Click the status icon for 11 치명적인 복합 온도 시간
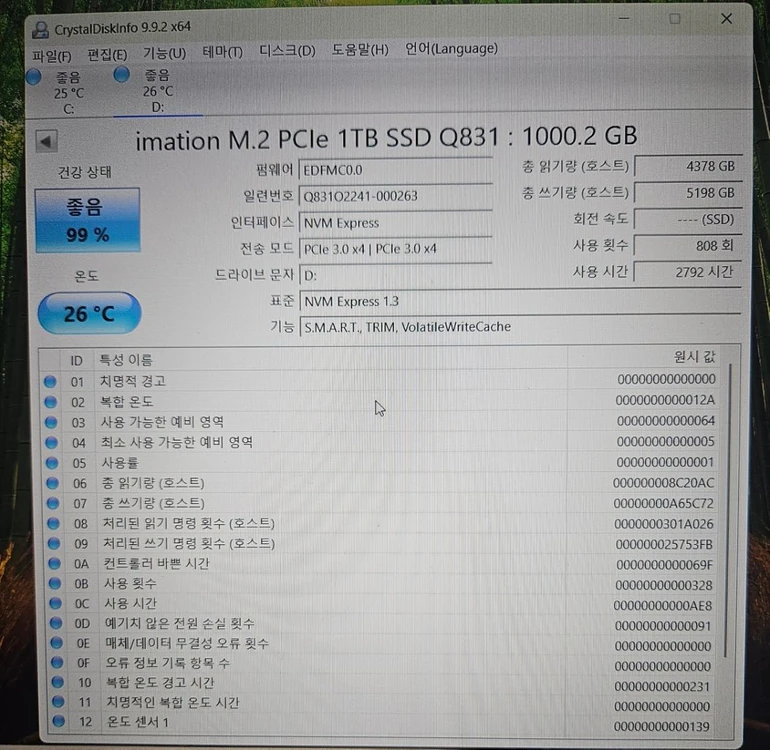The height and width of the screenshot is (750, 770). coord(58,702)
